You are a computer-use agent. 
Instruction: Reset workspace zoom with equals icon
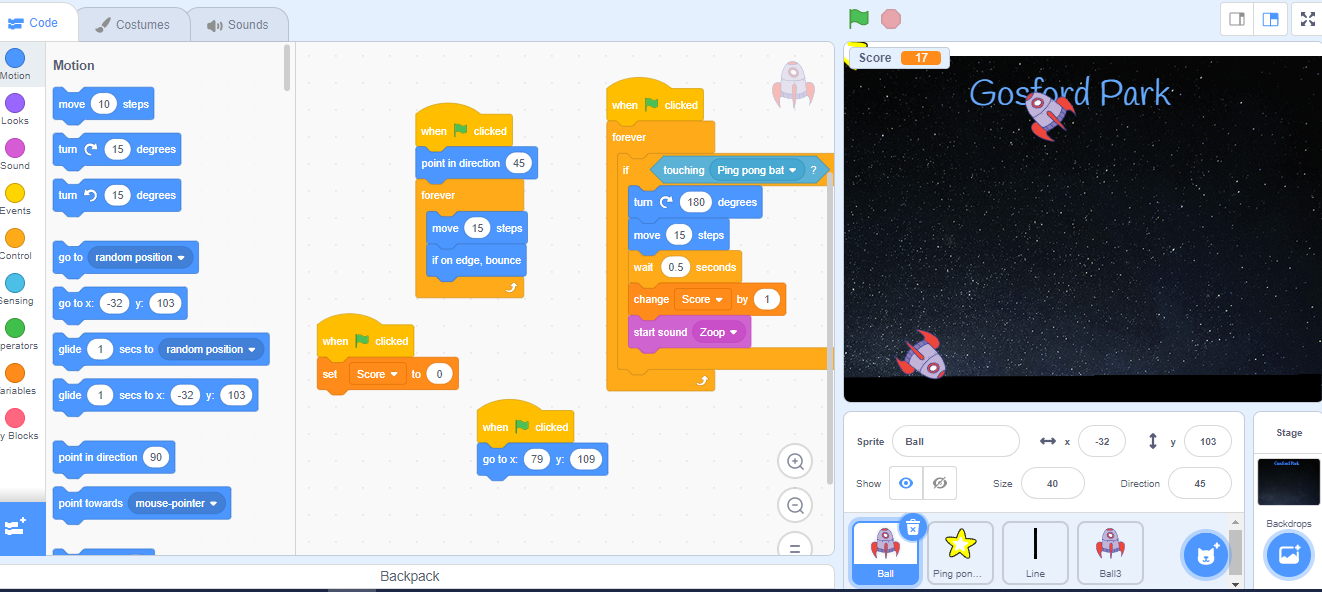[796, 545]
